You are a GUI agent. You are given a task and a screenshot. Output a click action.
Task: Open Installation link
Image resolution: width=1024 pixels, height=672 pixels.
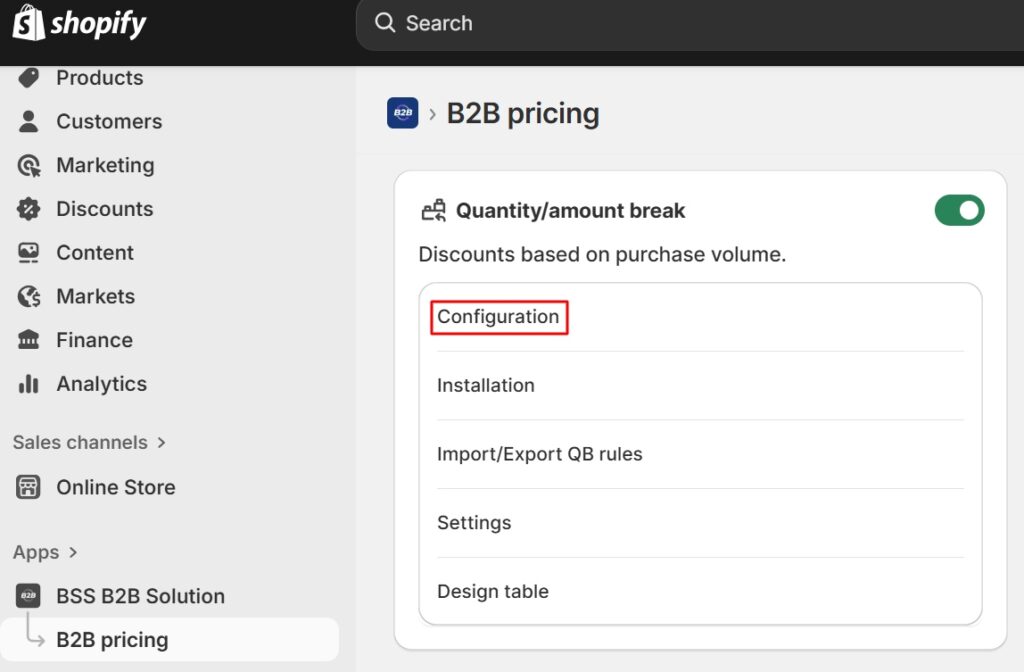[x=486, y=385]
